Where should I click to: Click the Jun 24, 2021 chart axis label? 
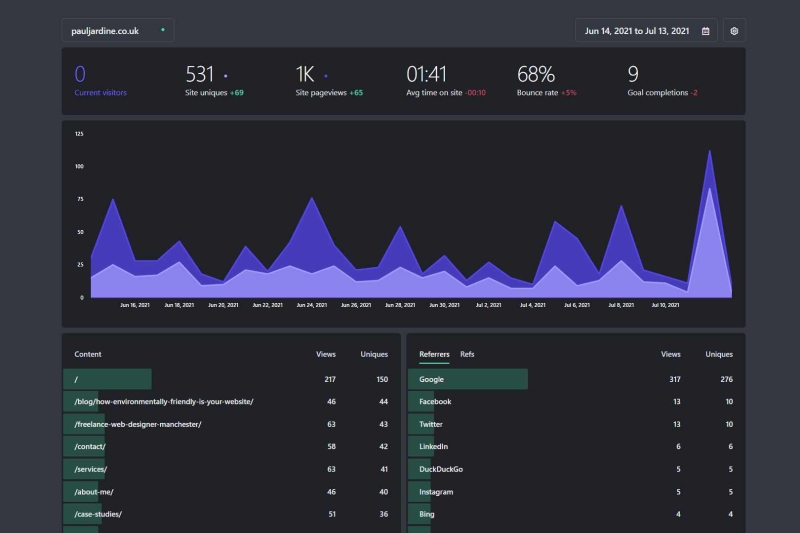tap(311, 305)
